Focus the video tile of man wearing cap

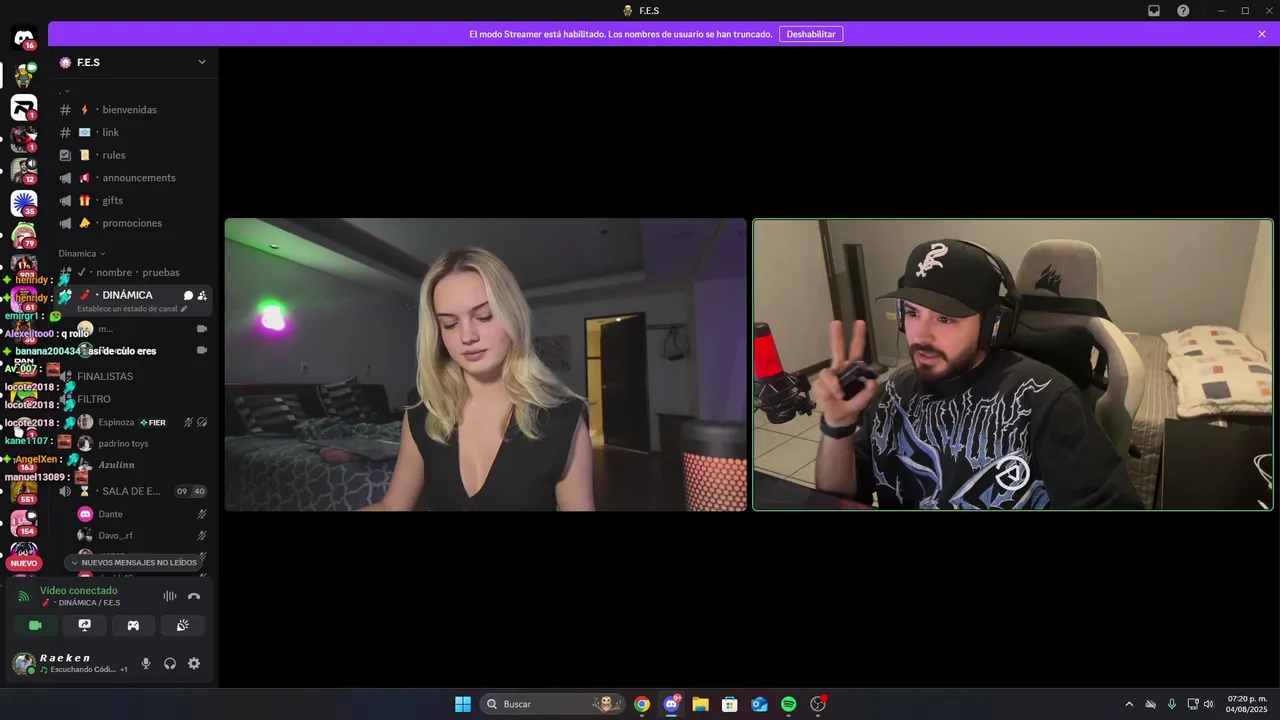[1013, 365]
